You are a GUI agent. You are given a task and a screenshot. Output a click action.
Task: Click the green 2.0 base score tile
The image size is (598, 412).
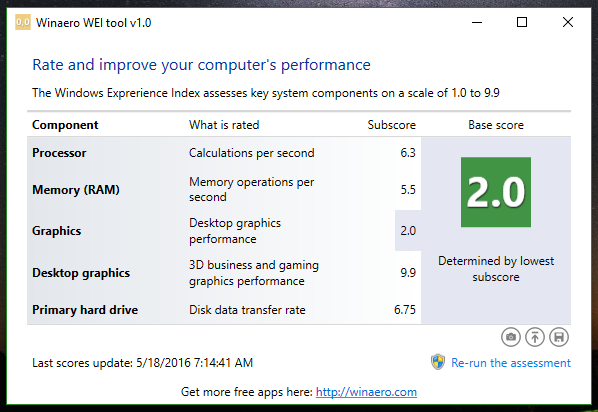(x=496, y=192)
